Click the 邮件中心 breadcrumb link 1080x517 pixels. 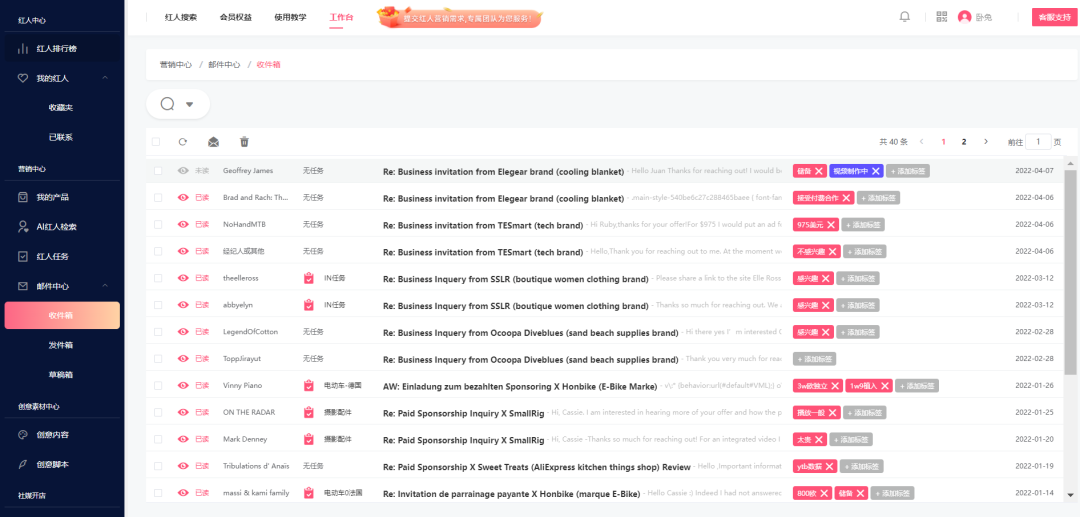point(225,65)
